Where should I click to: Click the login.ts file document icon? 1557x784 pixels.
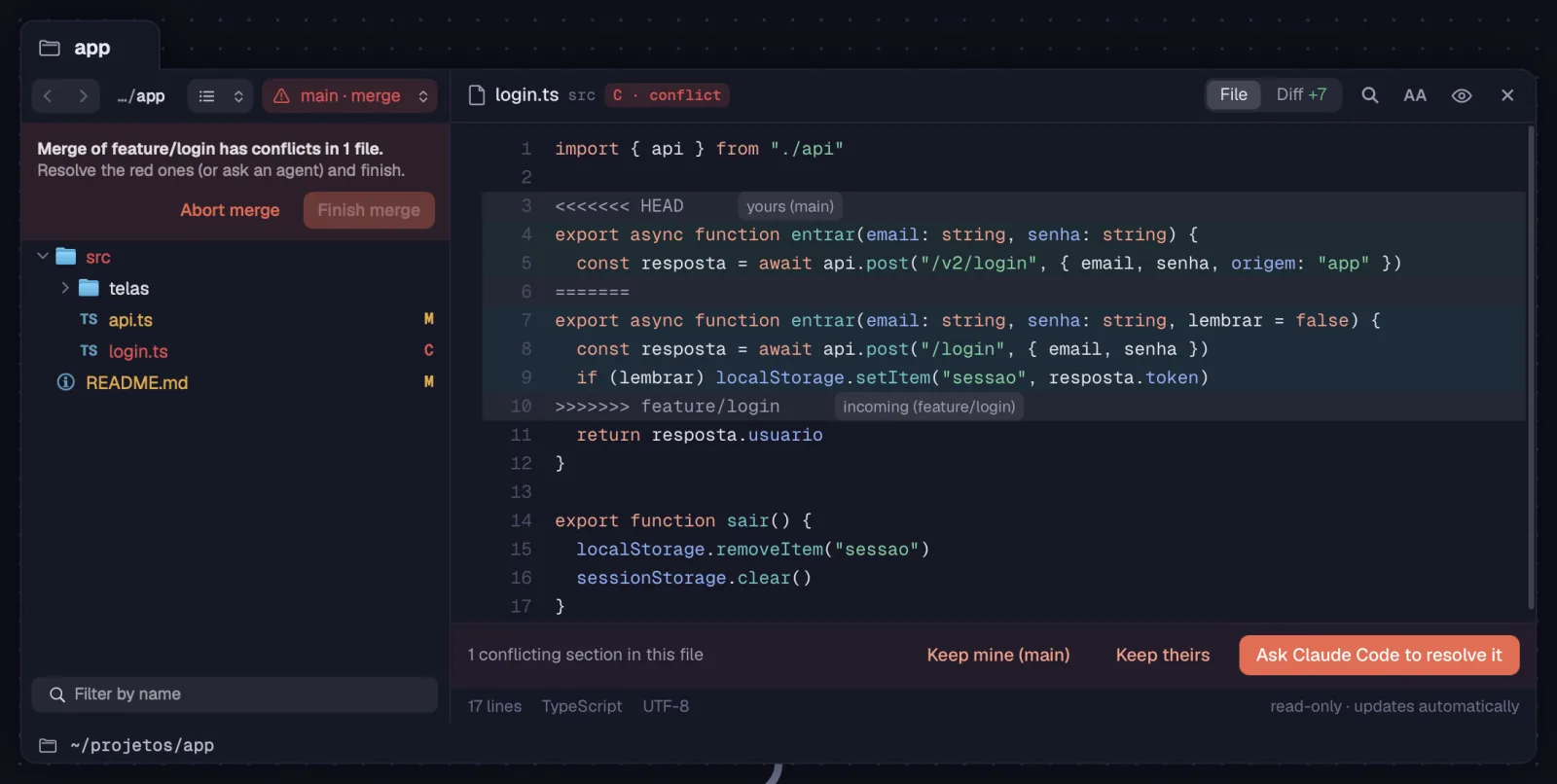pos(477,95)
